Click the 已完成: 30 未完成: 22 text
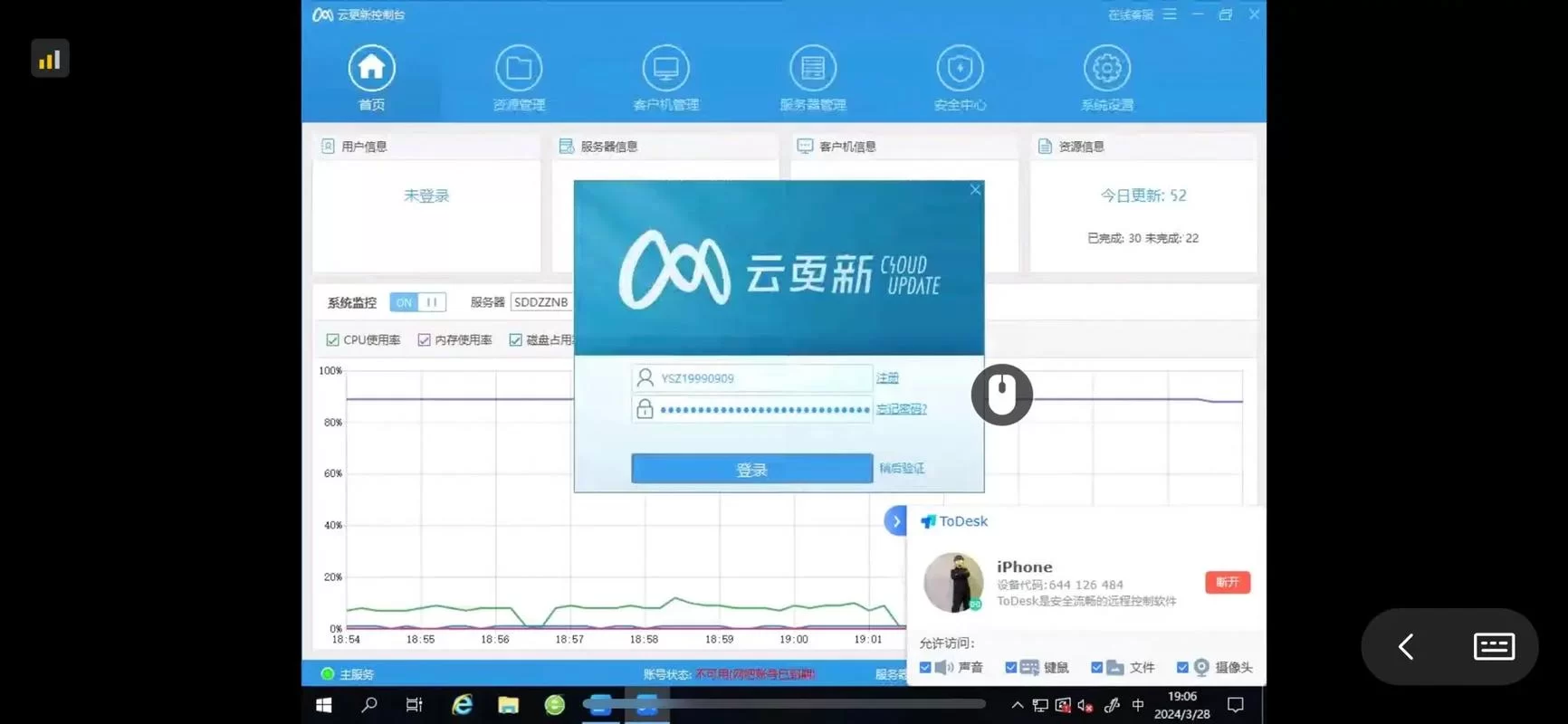Viewport: 1568px width, 724px height. (1143, 238)
